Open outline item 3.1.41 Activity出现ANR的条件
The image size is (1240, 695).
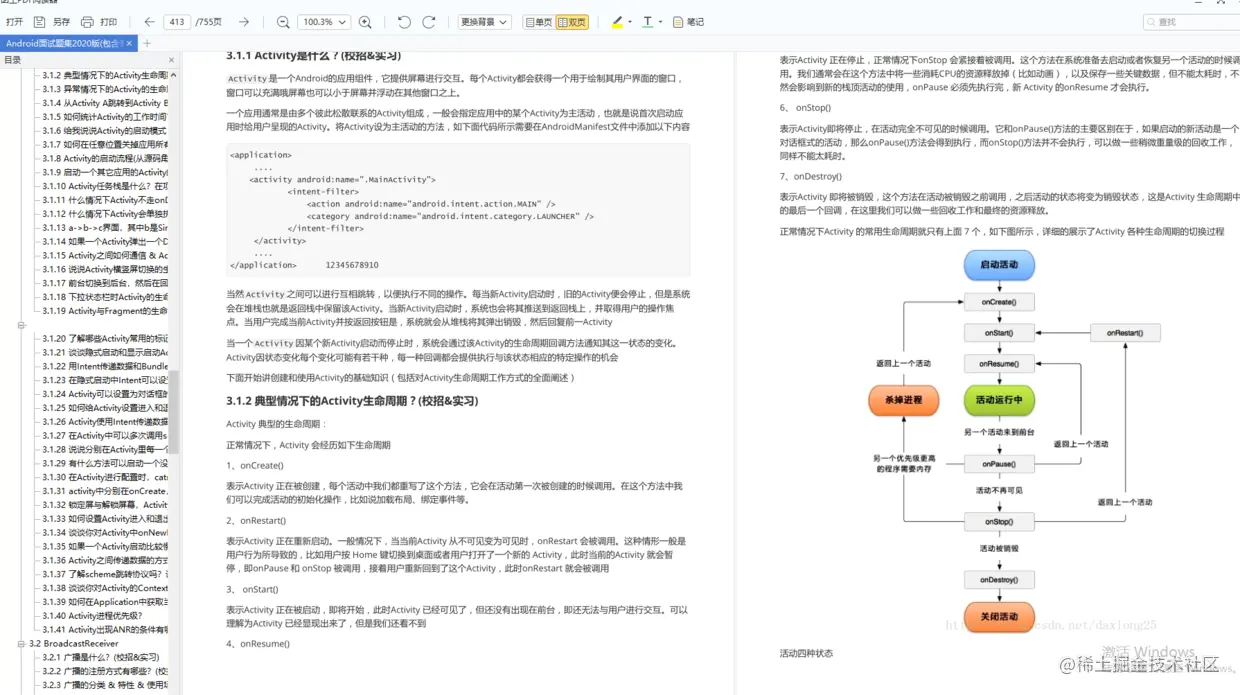[x=105, y=630]
